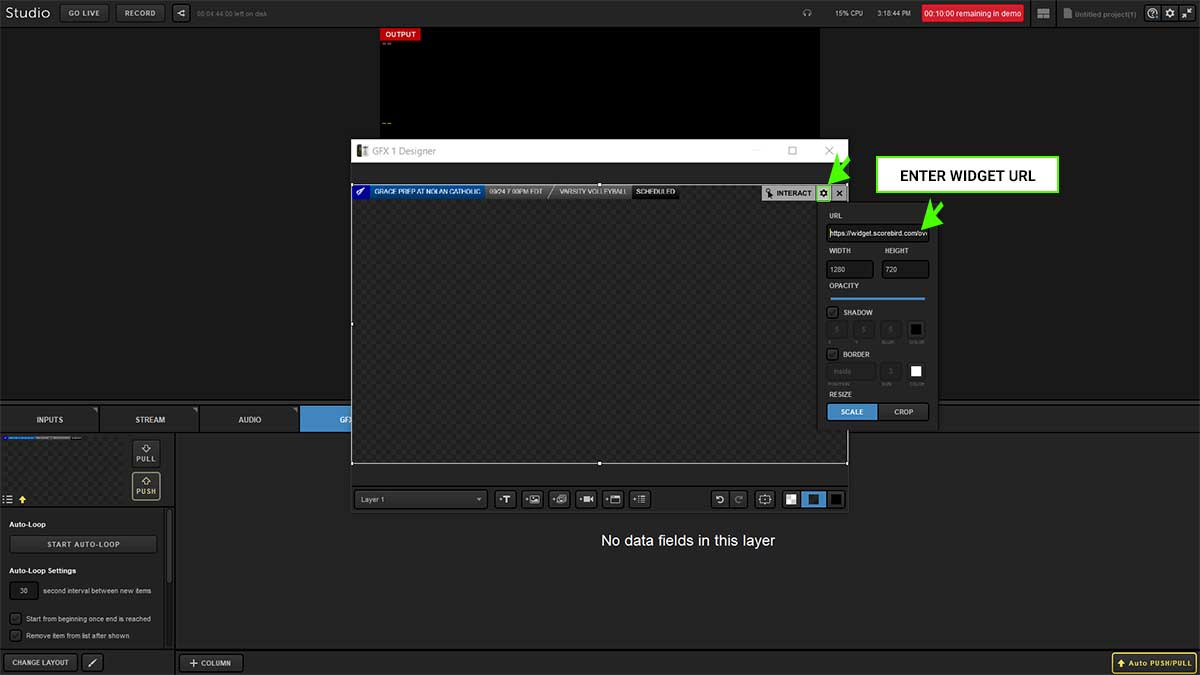Click the border size field
Screen dimensions: 1200x675
tap(890, 371)
